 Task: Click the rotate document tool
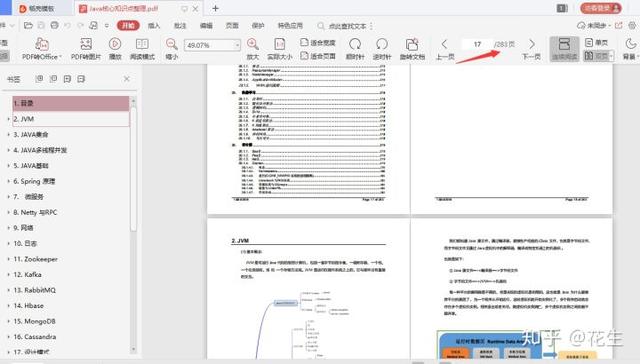point(412,49)
